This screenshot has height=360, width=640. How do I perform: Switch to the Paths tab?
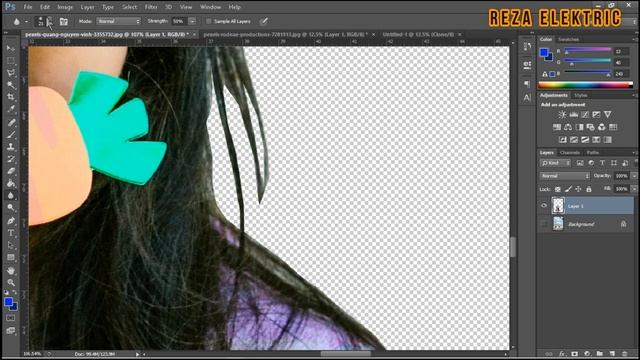(x=593, y=153)
